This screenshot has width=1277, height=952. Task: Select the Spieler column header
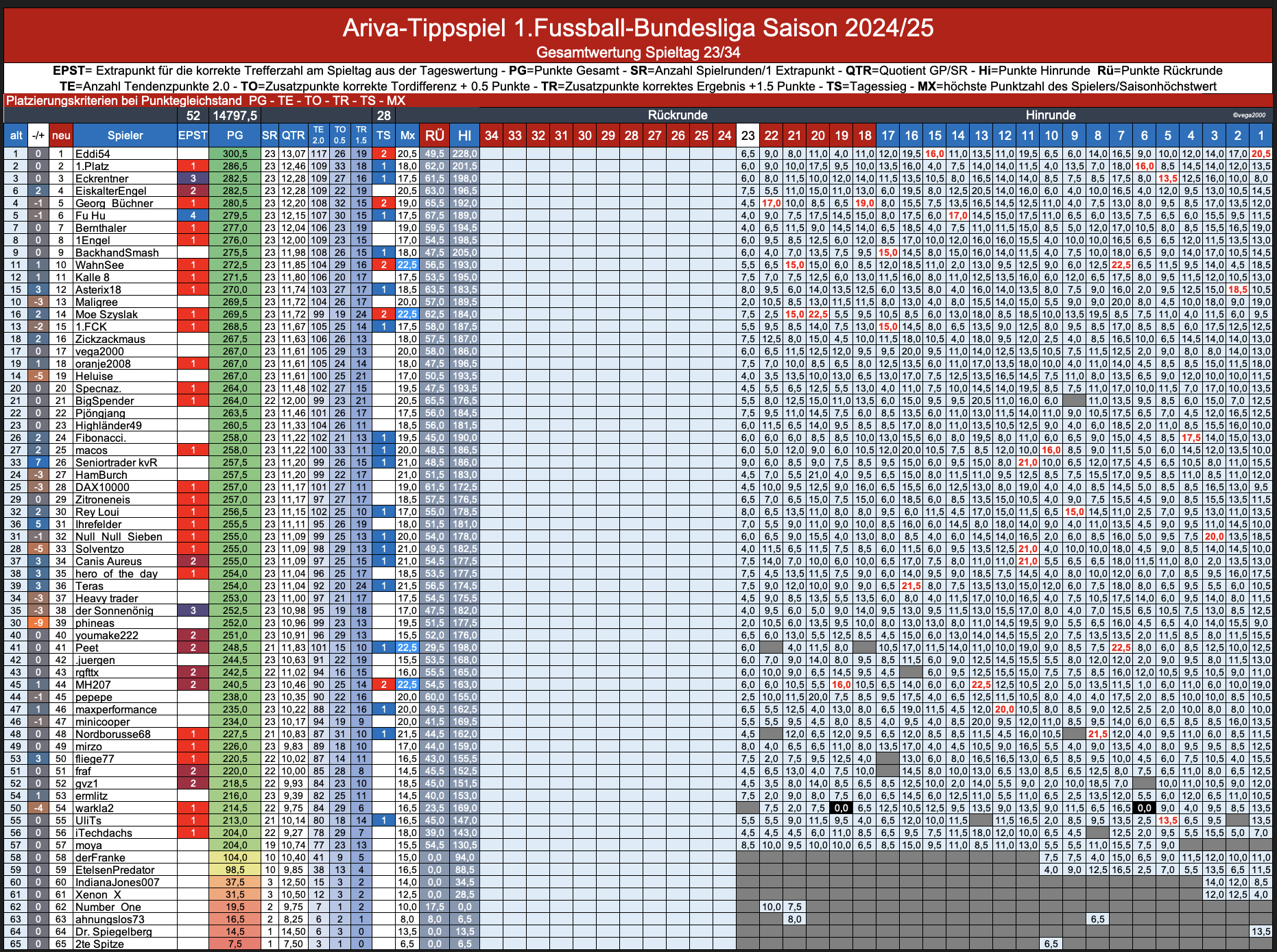tap(125, 135)
